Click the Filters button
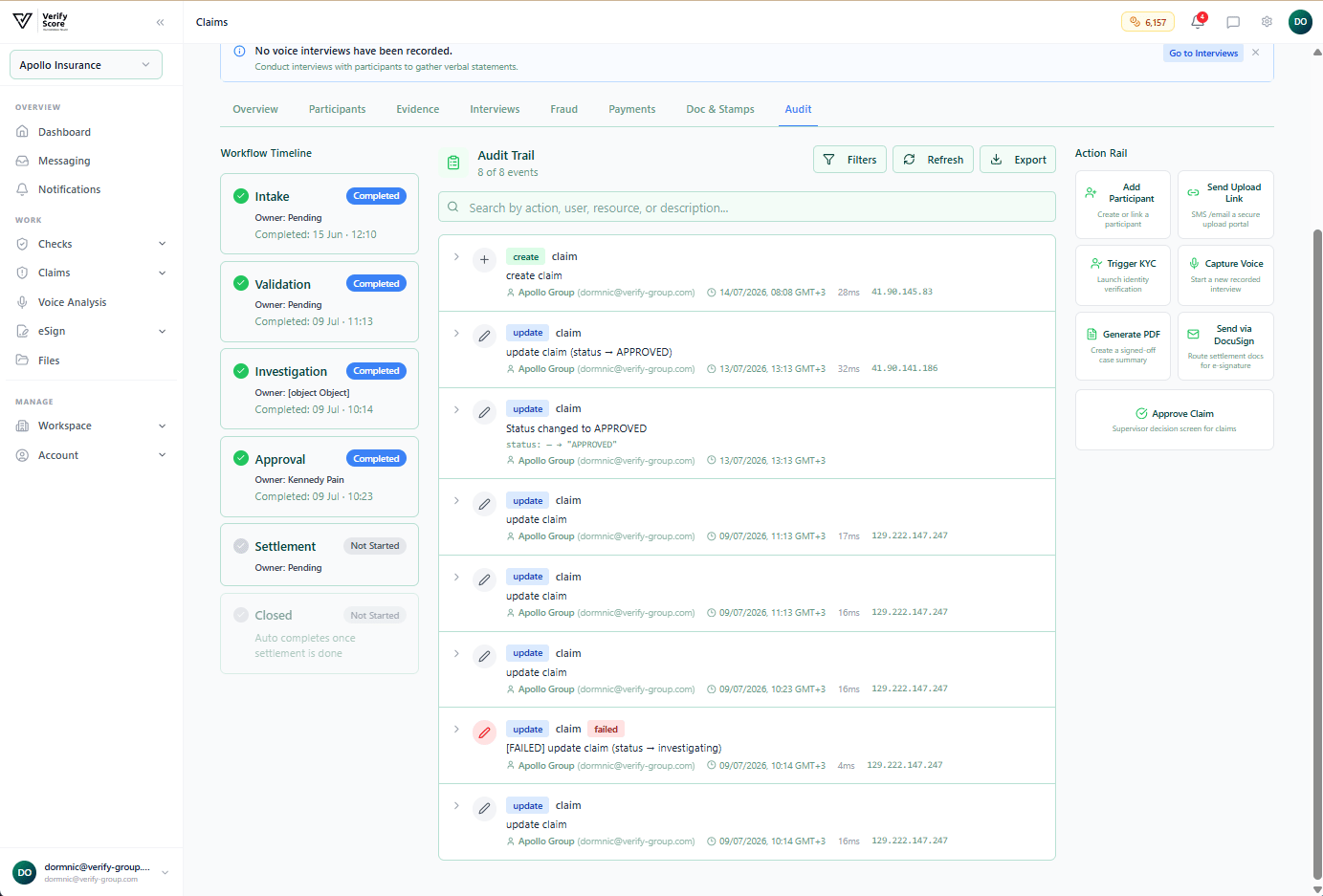The height and width of the screenshot is (896, 1323). pos(849,160)
